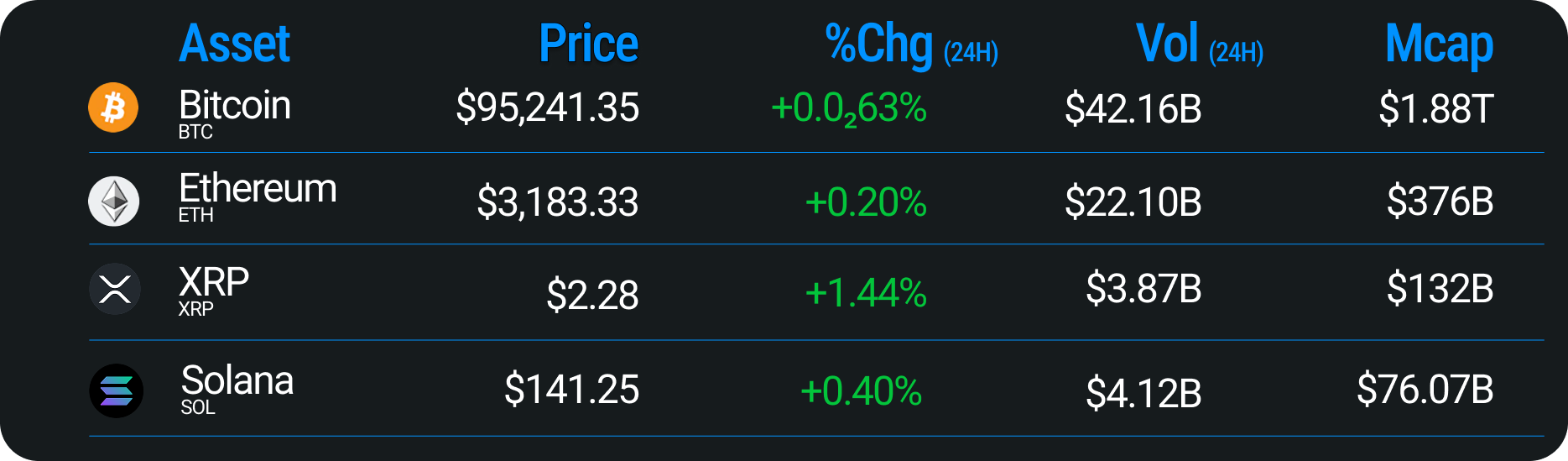Open the Solana asset name link
This screenshot has height=461, width=1568.
(x=237, y=381)
